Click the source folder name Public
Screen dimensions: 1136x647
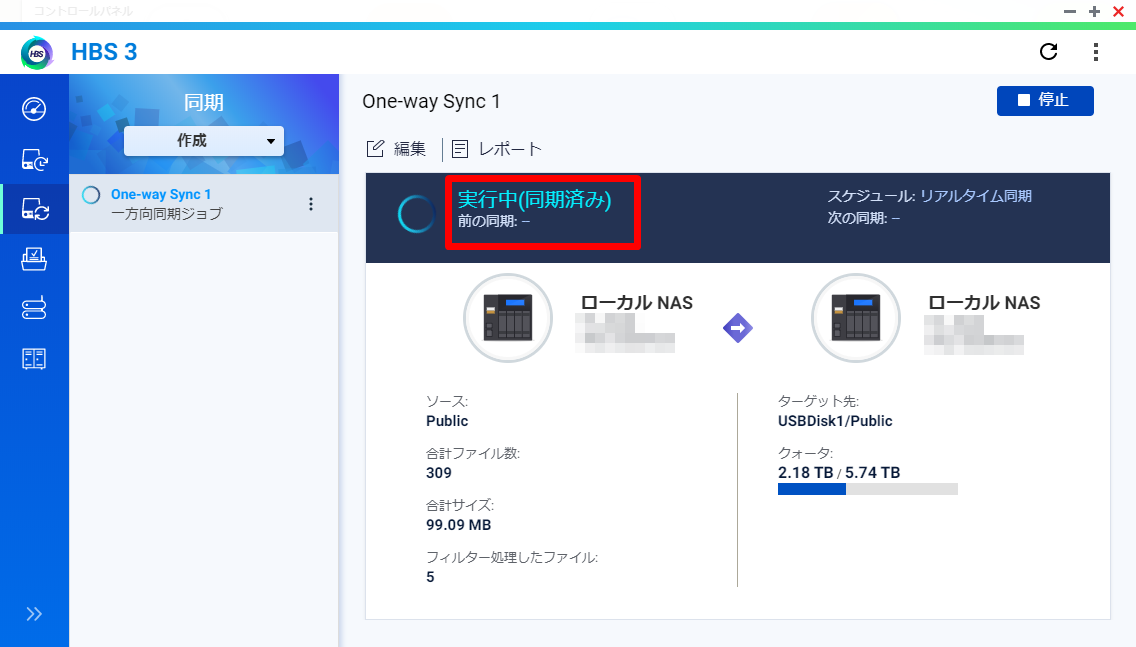point(447,421)
